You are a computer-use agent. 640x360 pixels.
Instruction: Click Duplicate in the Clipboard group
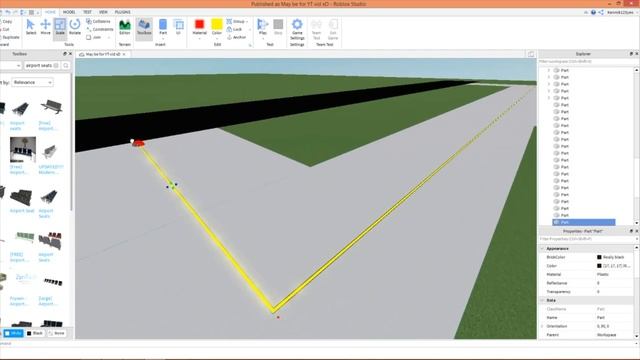[10, 37]
